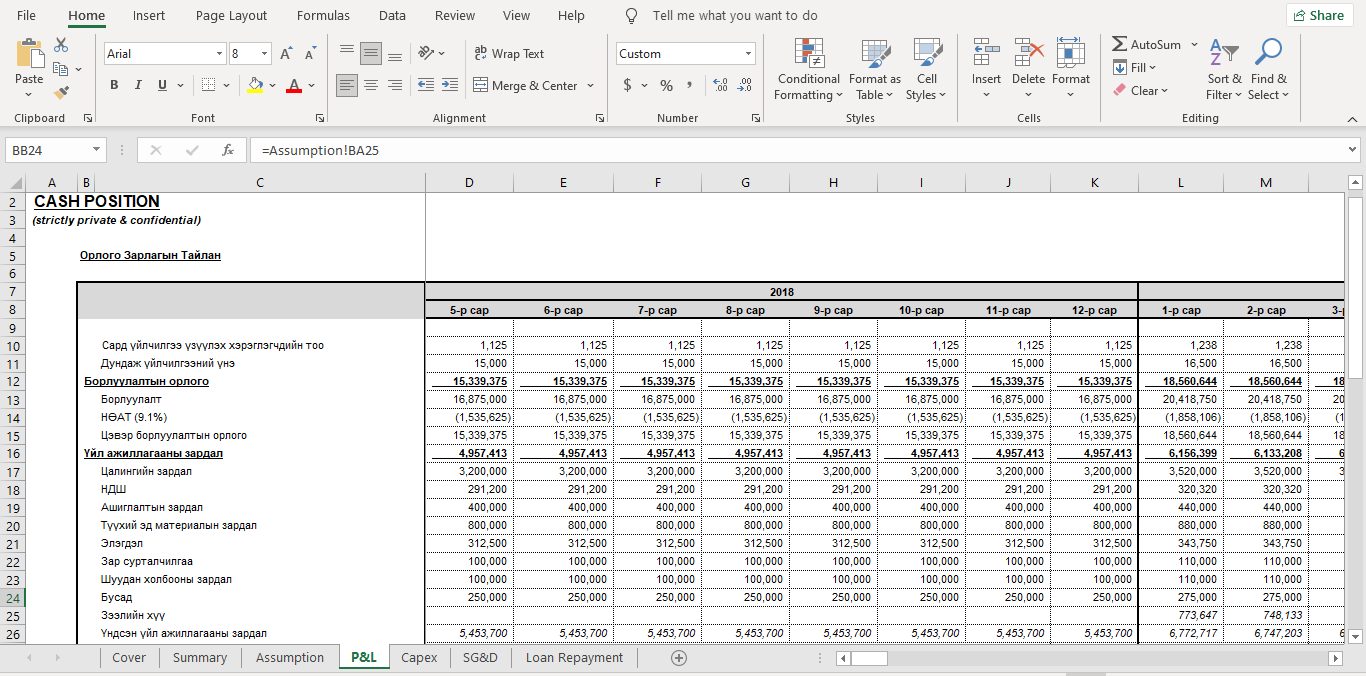This screenshot has width=1366, height=676.
Task: Click the AutoSum sigma icon
Action: click(x=1120, y=45)
